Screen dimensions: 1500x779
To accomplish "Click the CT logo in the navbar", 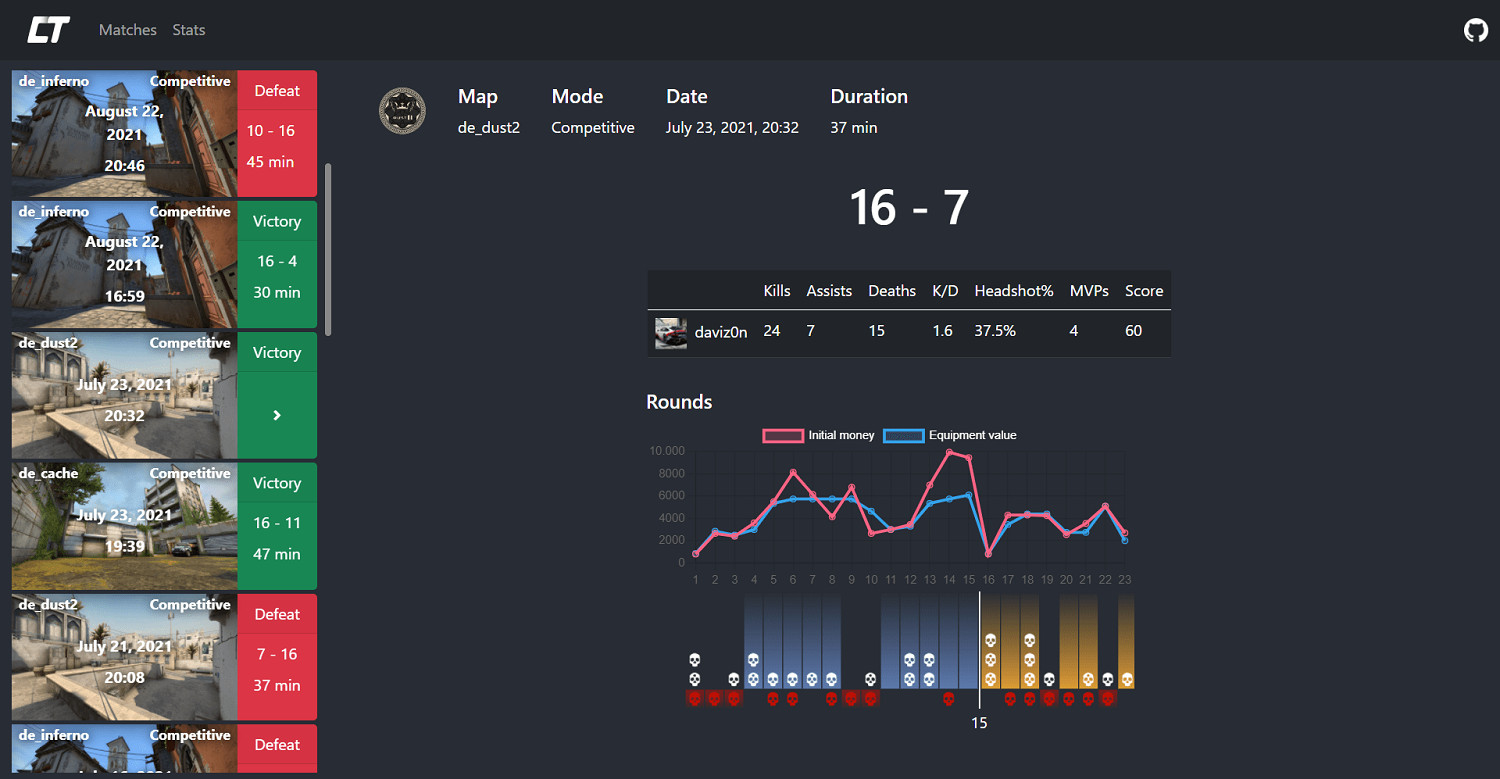I will pyautogui.click(x=48, y=30).
